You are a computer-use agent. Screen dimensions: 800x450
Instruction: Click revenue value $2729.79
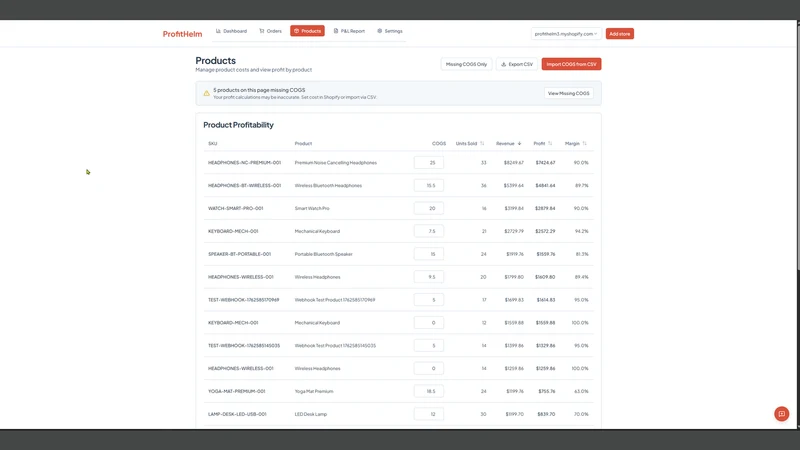pyautogui.click(x=514, y=231)
